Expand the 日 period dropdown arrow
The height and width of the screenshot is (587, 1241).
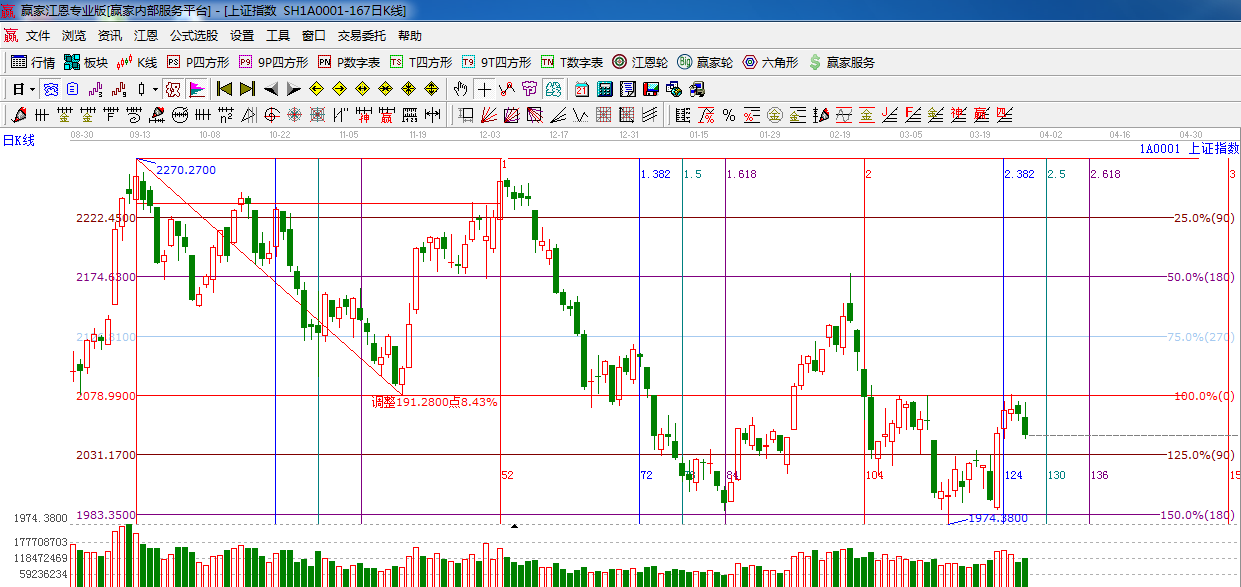coord(32,89)
